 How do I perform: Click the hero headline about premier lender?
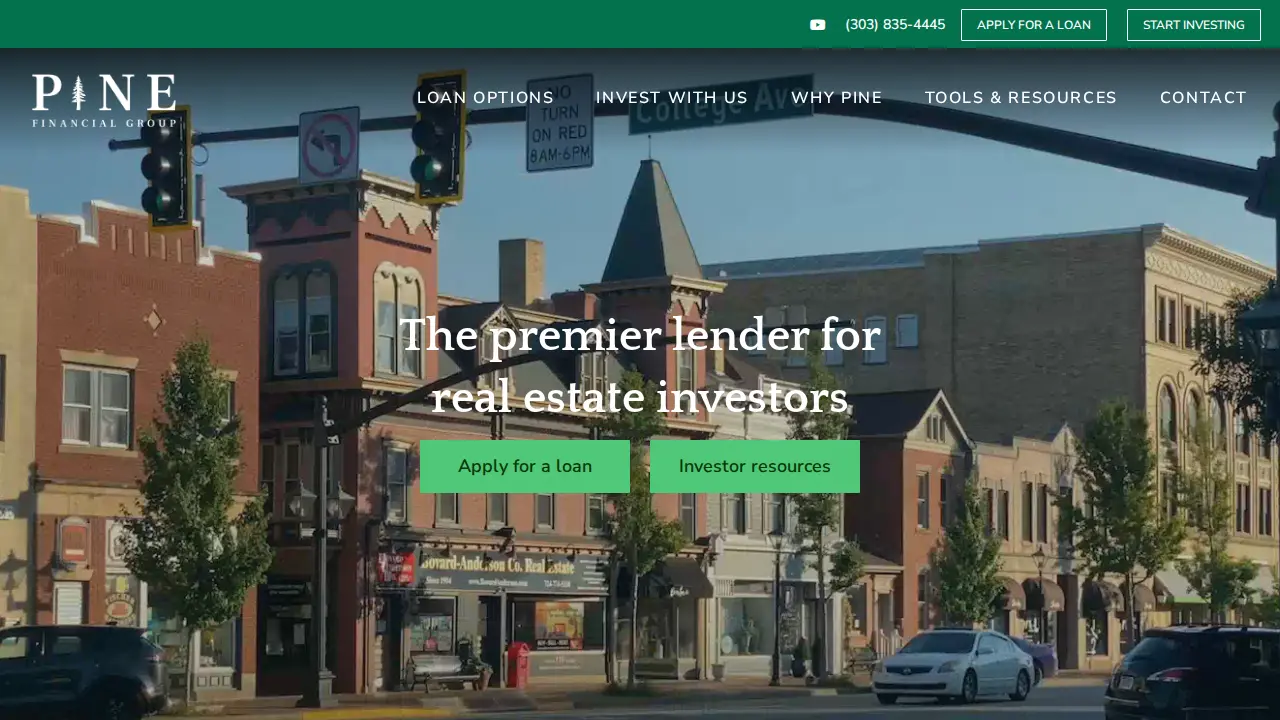tap(640, 366)
